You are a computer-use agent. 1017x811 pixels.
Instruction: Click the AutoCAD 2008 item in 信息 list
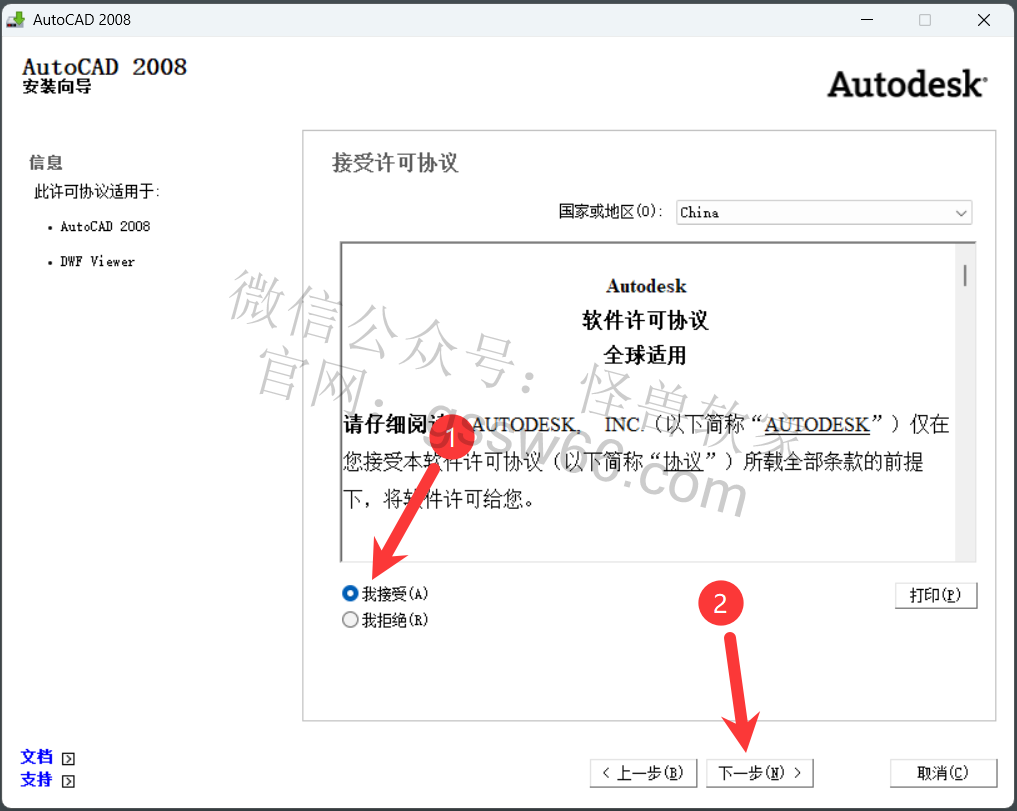105,227
